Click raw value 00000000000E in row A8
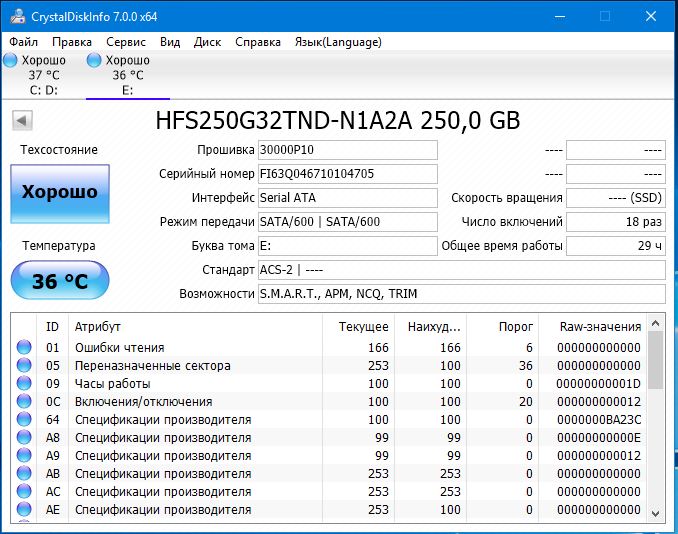Image resolution: width=678 pixels, height=534 pixels. [x=599, y=438]
